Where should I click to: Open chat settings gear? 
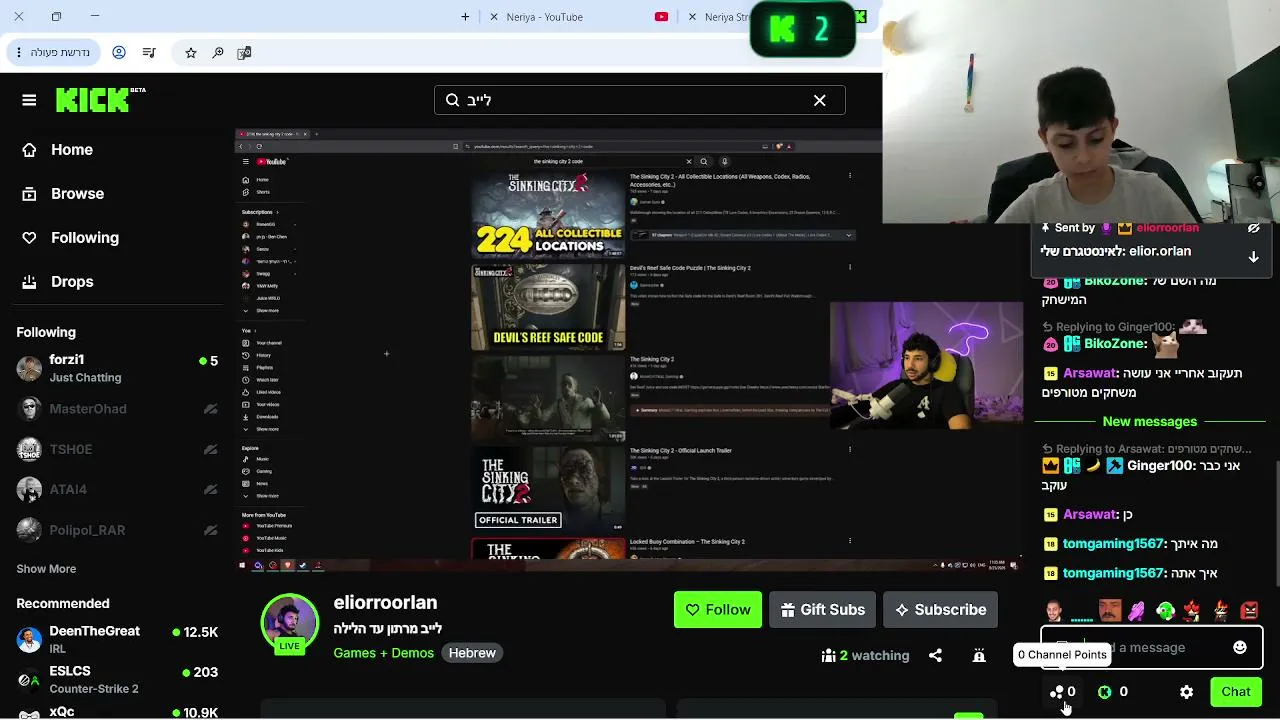pos(1186,692)
